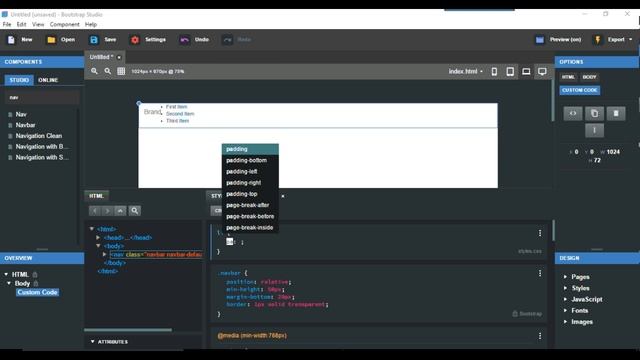This screenshot has height=360, width=640.
Task: Expand the head tag node
Action: [98, 238]
